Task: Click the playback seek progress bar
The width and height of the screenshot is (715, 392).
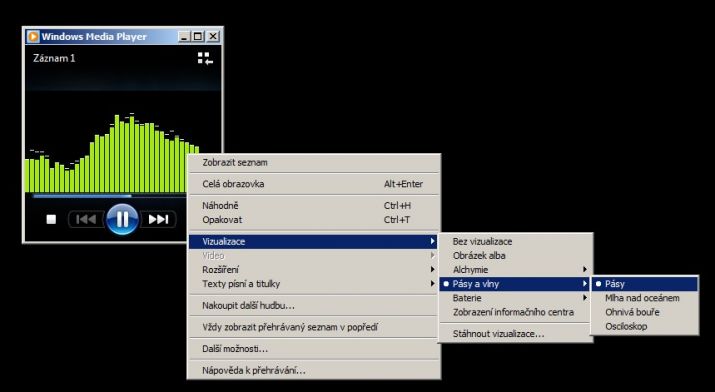Action: click(109, 196)
